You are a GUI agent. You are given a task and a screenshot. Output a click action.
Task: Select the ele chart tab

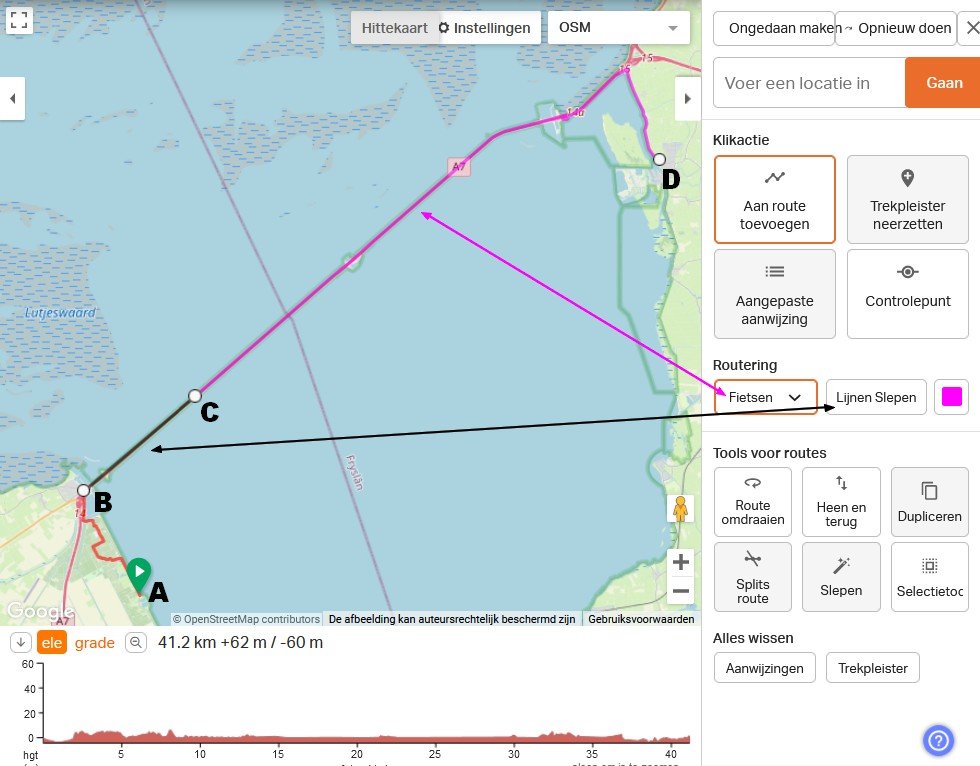pyautogui.click(x=52, y=642)
